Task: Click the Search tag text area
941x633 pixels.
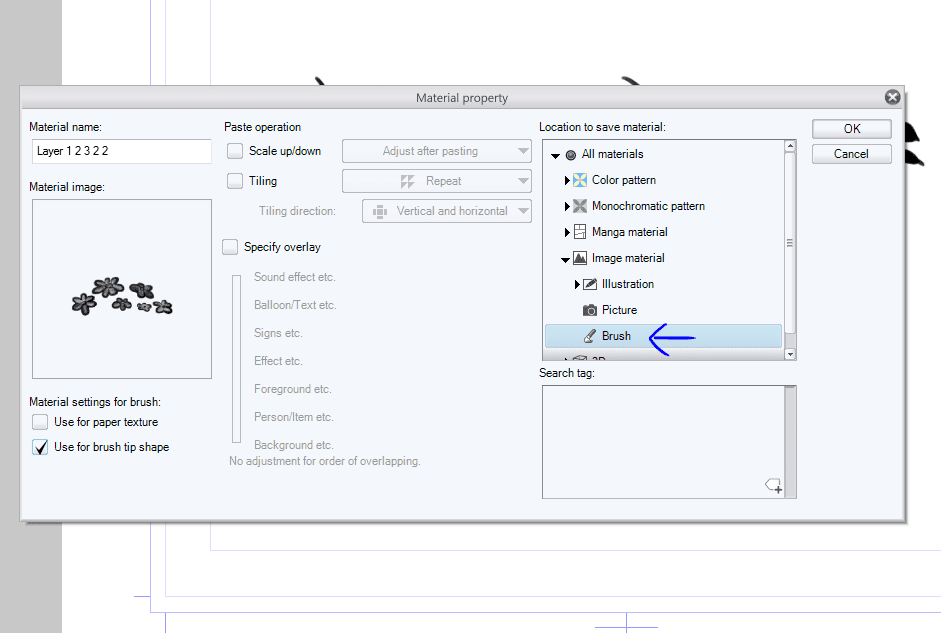Action: click(663, 442)
